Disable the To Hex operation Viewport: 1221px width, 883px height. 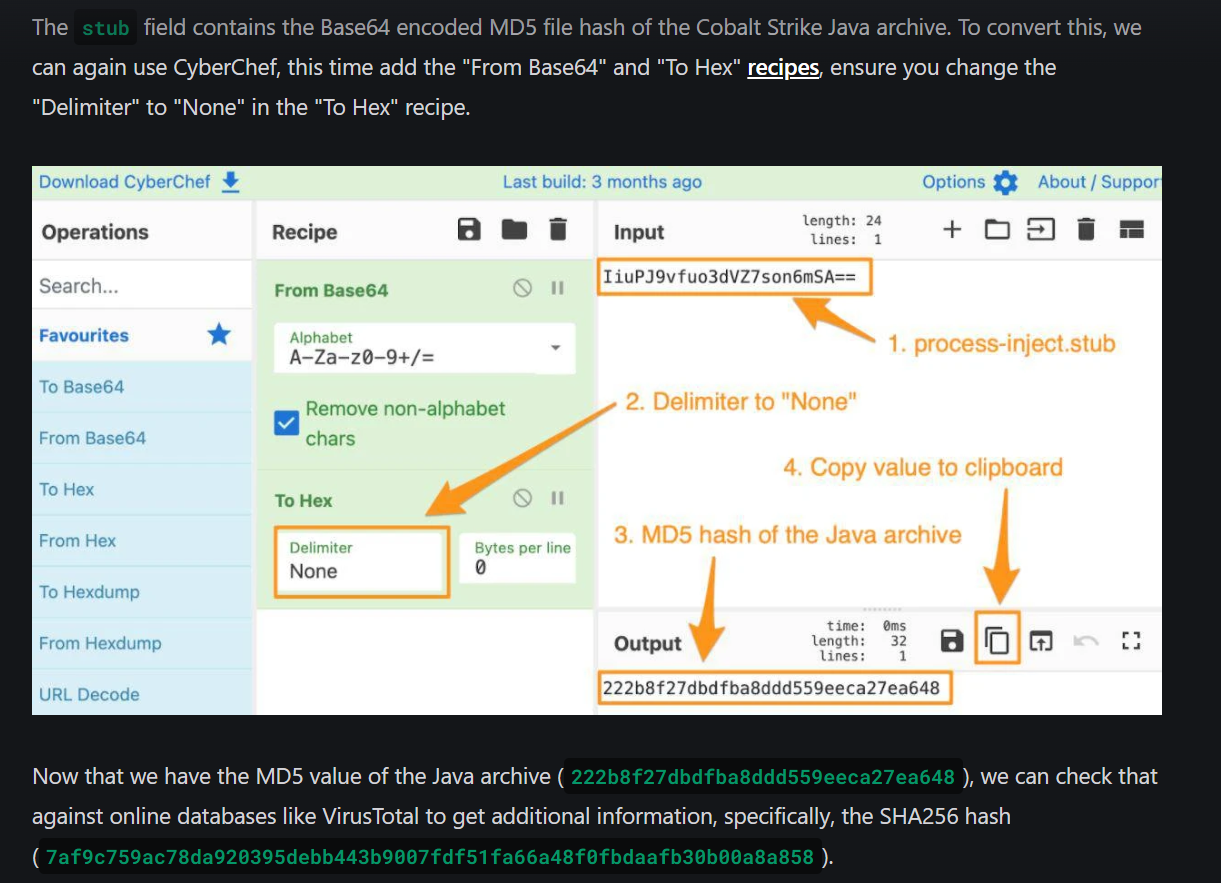(522, 498)
